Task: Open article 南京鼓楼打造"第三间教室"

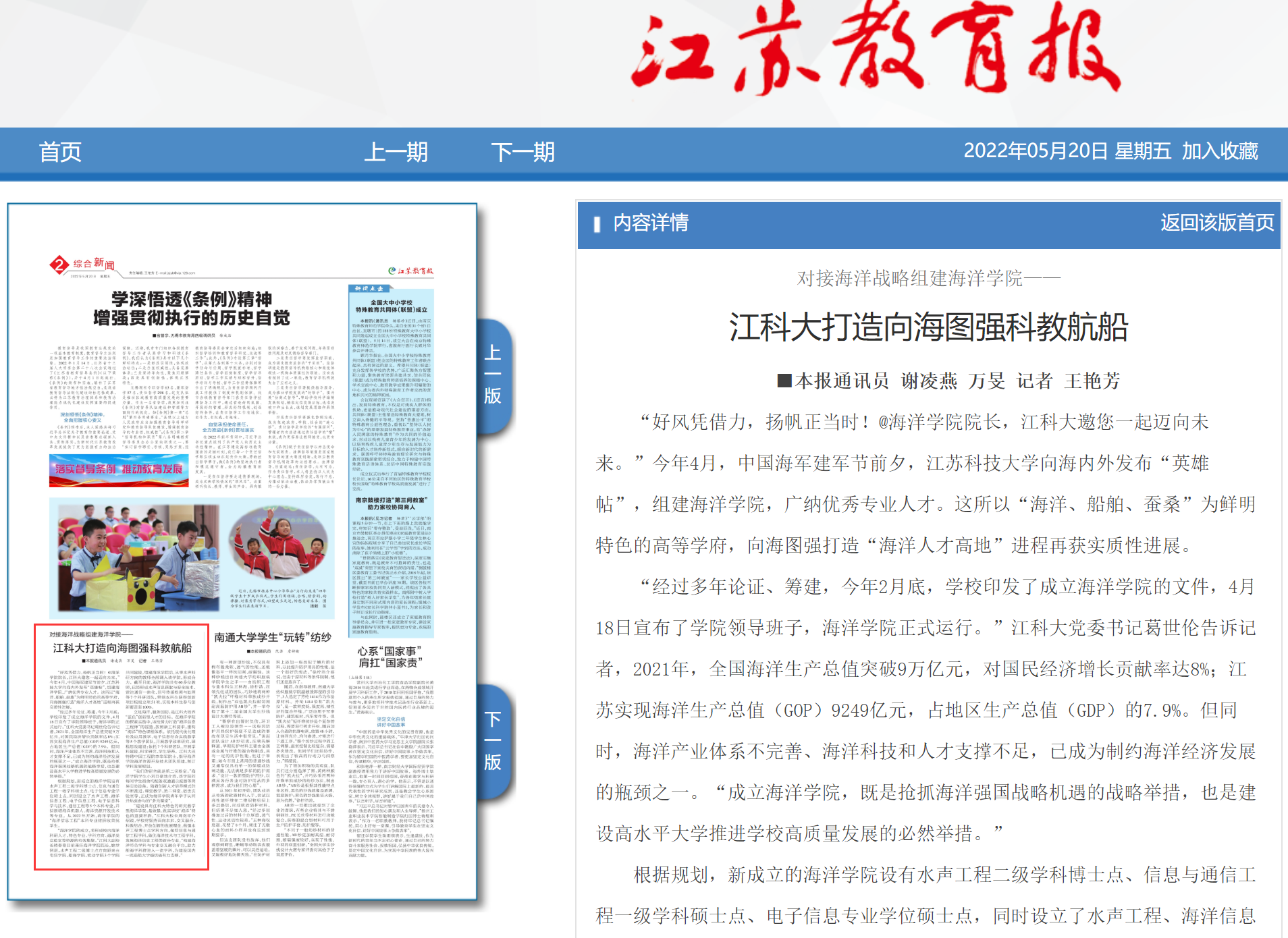Action: click(x=392, y=503)
